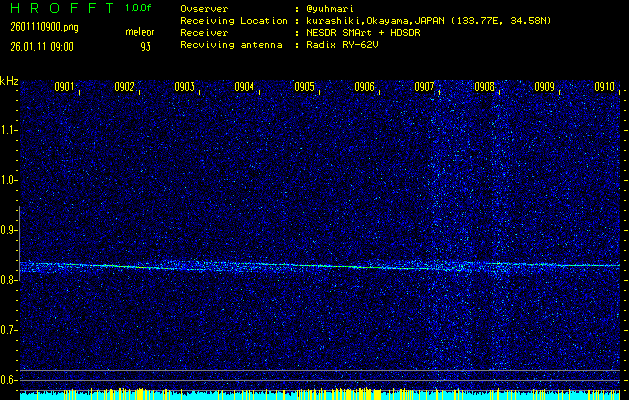Click the 0.8 kHz axis label

click(9, 280)
